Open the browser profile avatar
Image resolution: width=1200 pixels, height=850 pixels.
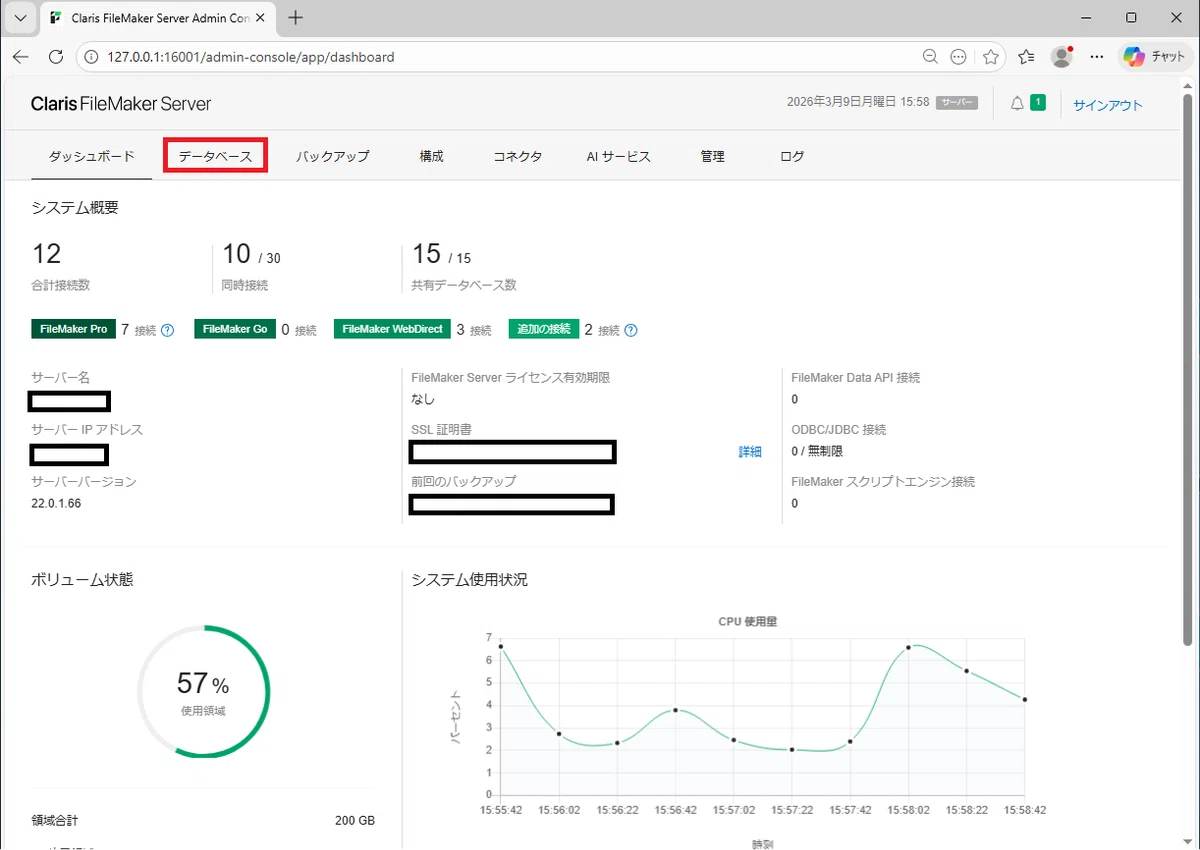1062,57
